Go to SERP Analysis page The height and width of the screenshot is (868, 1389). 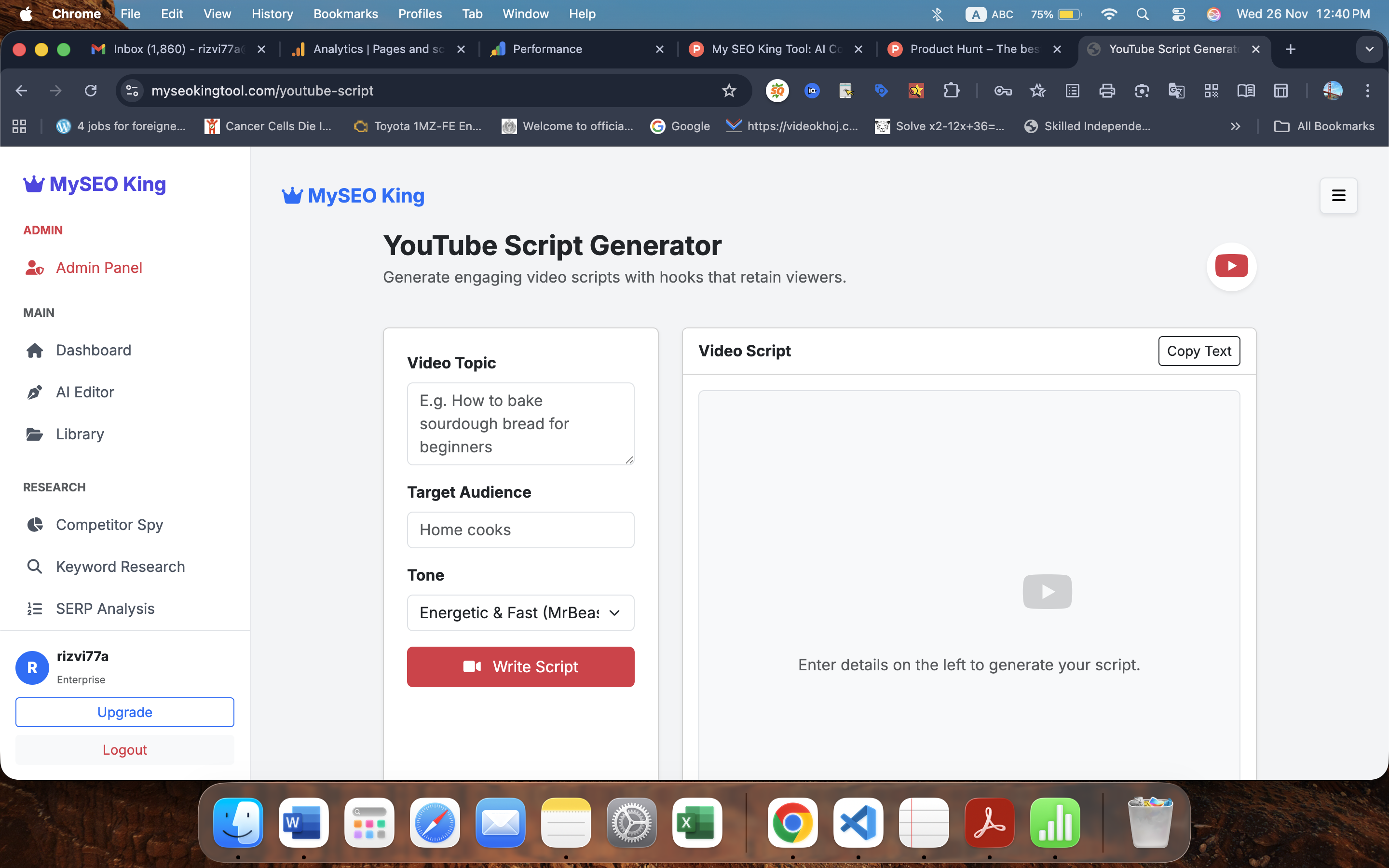point(105,609)
